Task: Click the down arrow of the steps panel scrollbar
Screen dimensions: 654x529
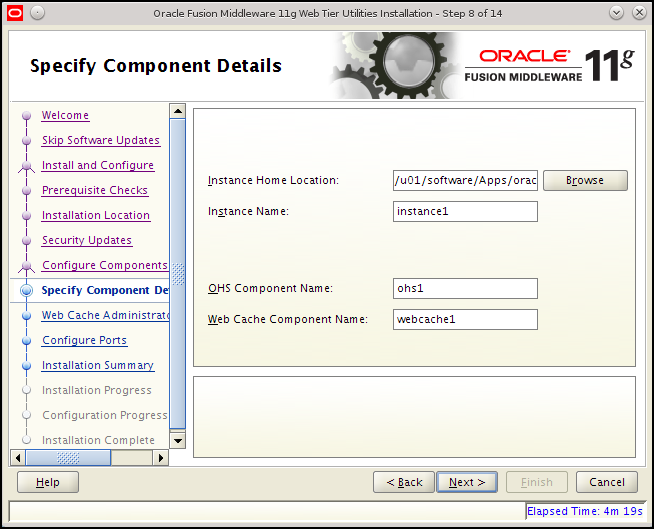Action: (178, 440)
